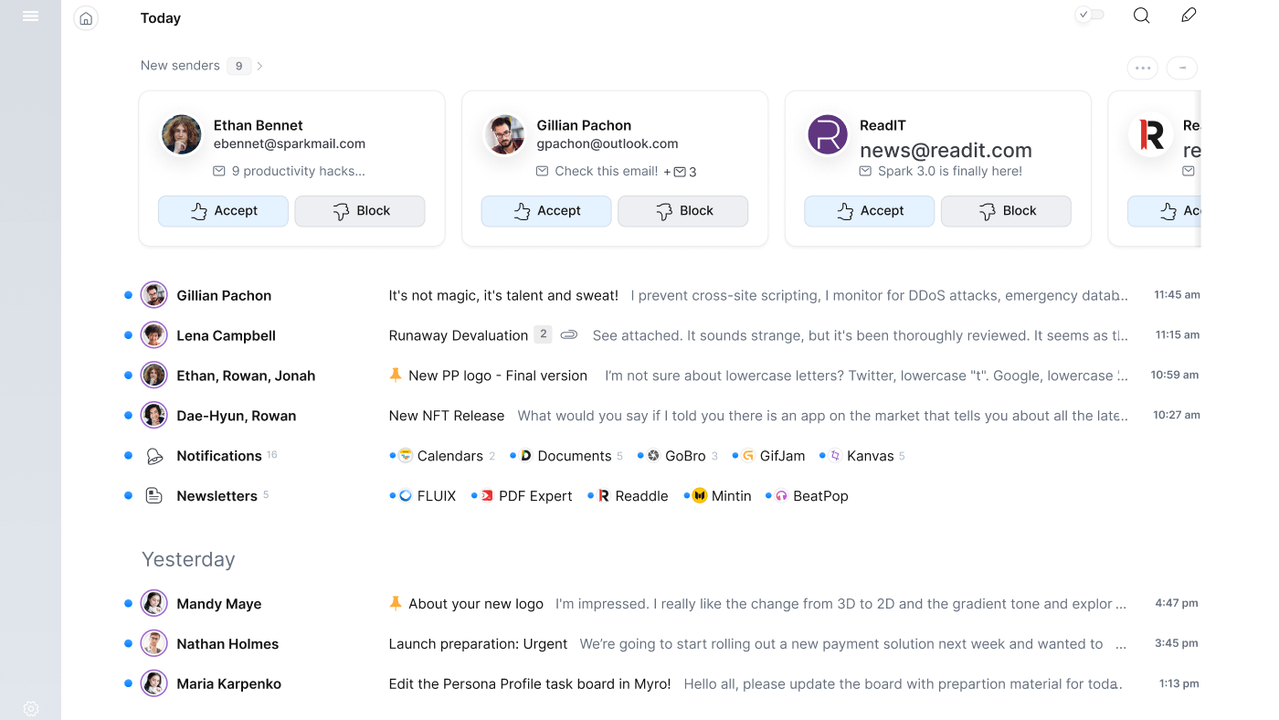Toggle the checkmark switch in the top bar

(1089, 15)
